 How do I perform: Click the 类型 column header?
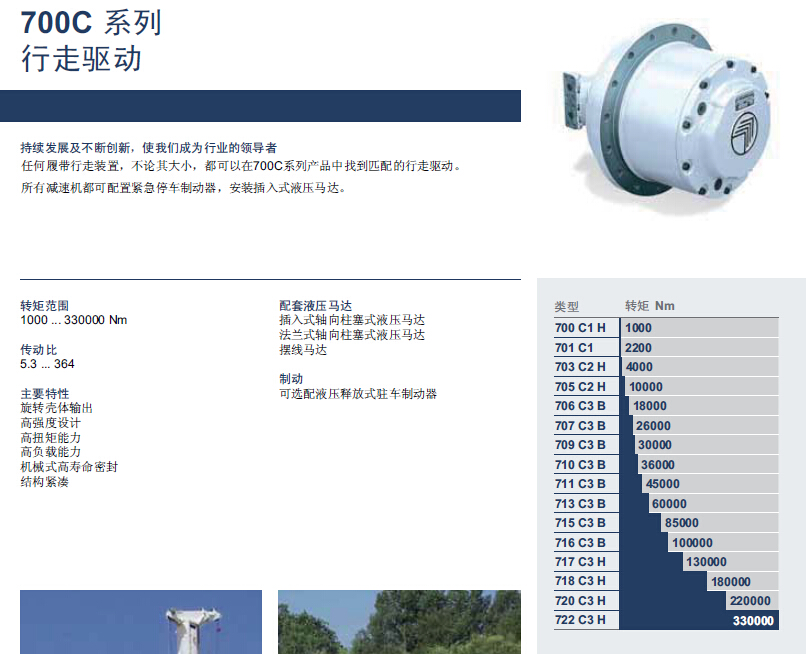567,307
